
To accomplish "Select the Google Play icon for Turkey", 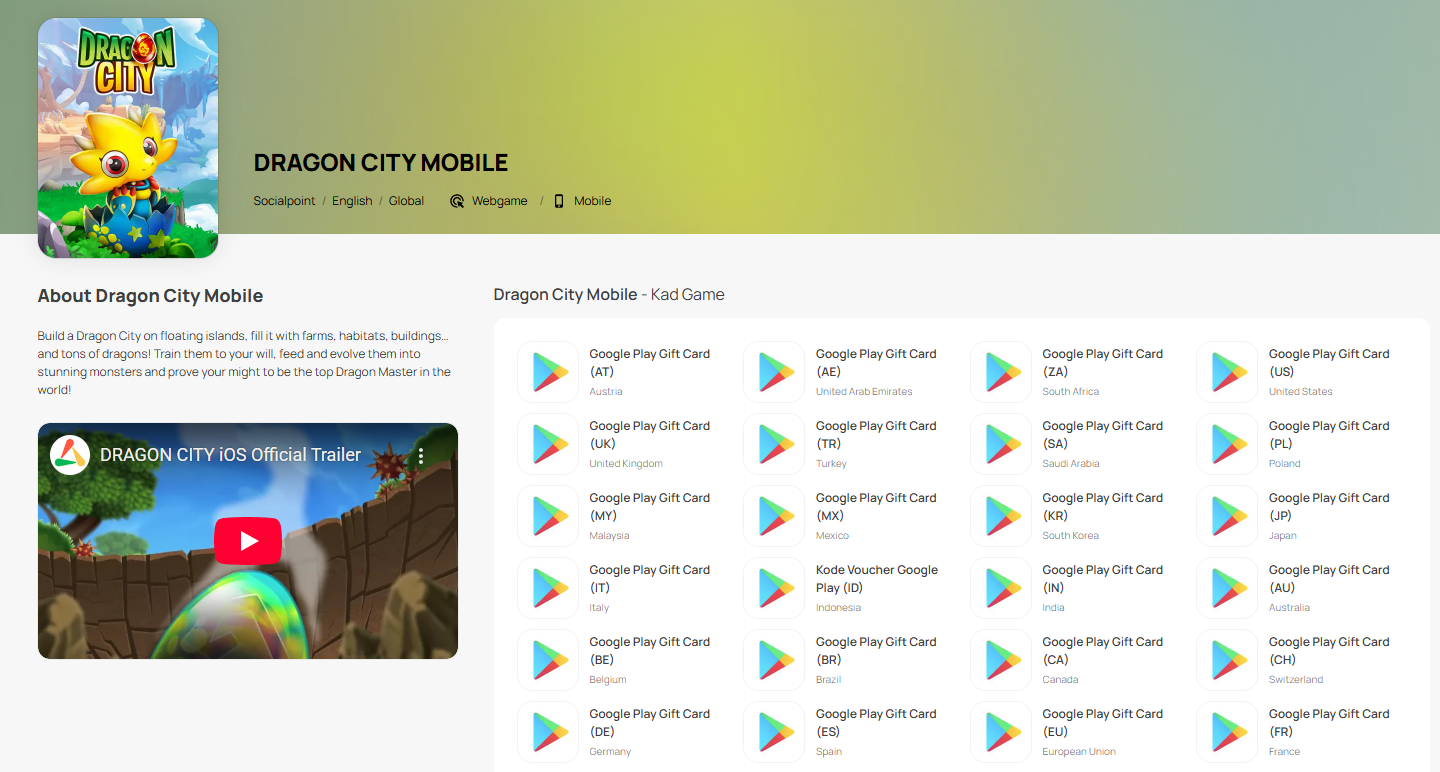I will coord(774,444).
